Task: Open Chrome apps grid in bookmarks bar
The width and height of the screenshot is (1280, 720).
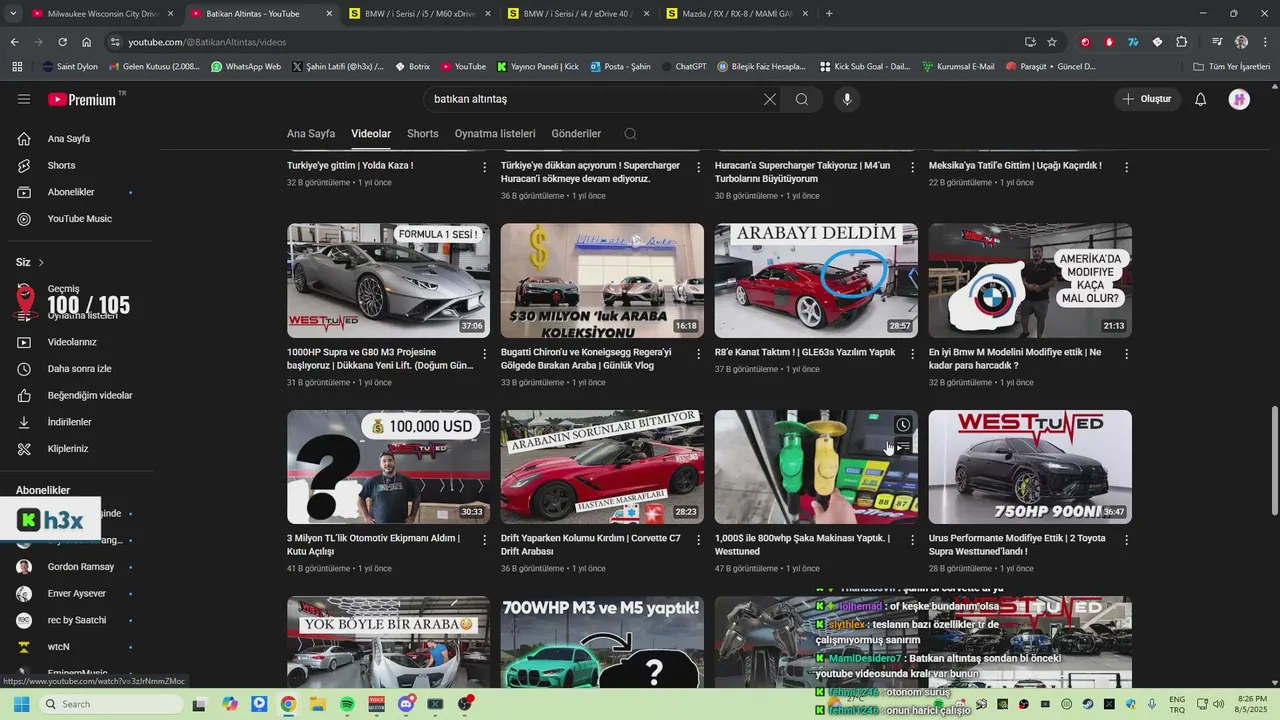Action: [17, 67]
